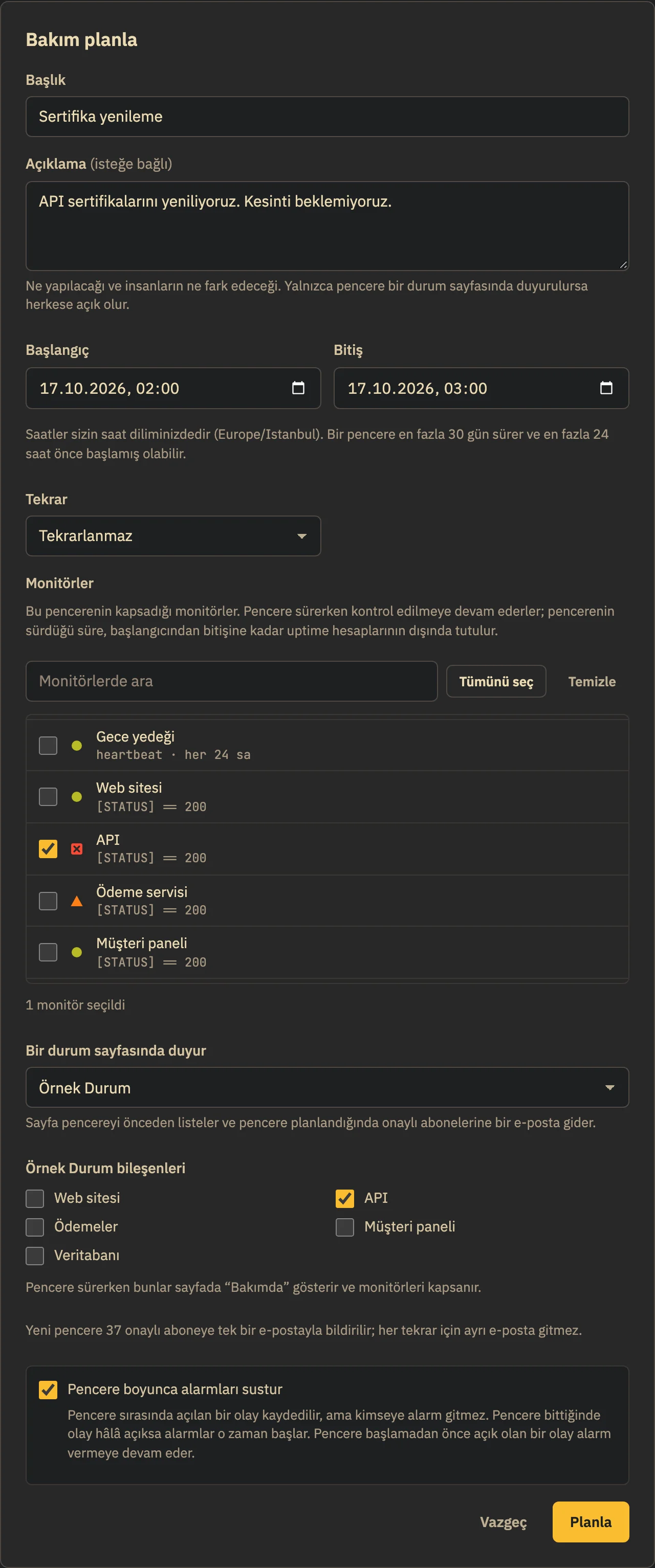Check the Müşteri paneli monitor checkbox
The width and height of the screenshot is (655, 1568).
(48, 952)
